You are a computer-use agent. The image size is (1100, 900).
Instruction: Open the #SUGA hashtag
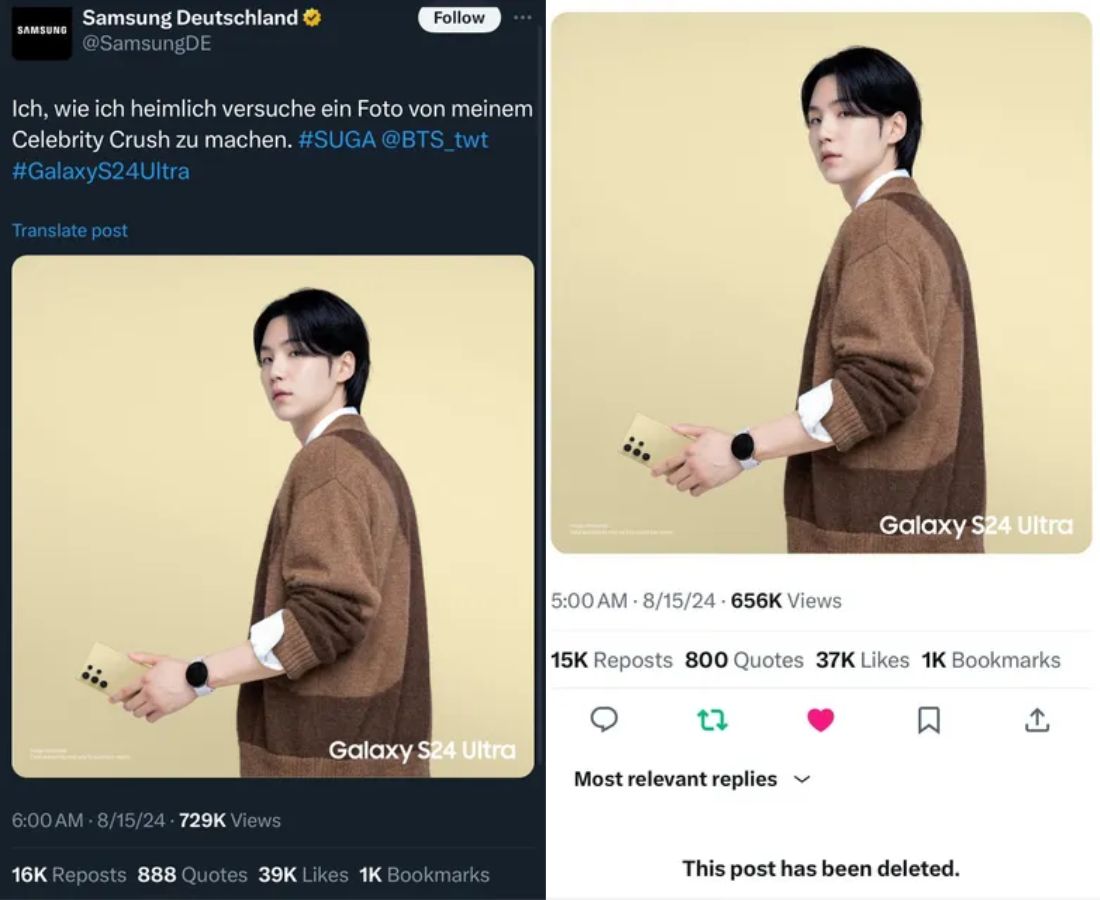[x=336, y=139]
